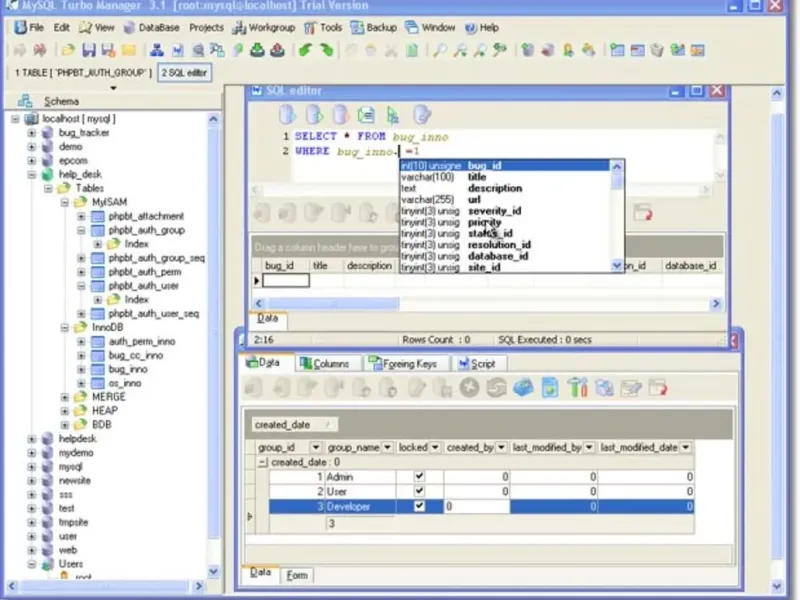Collapse the help_desk database node
Screen dimensions: 800x600
(x=32, y=174)
